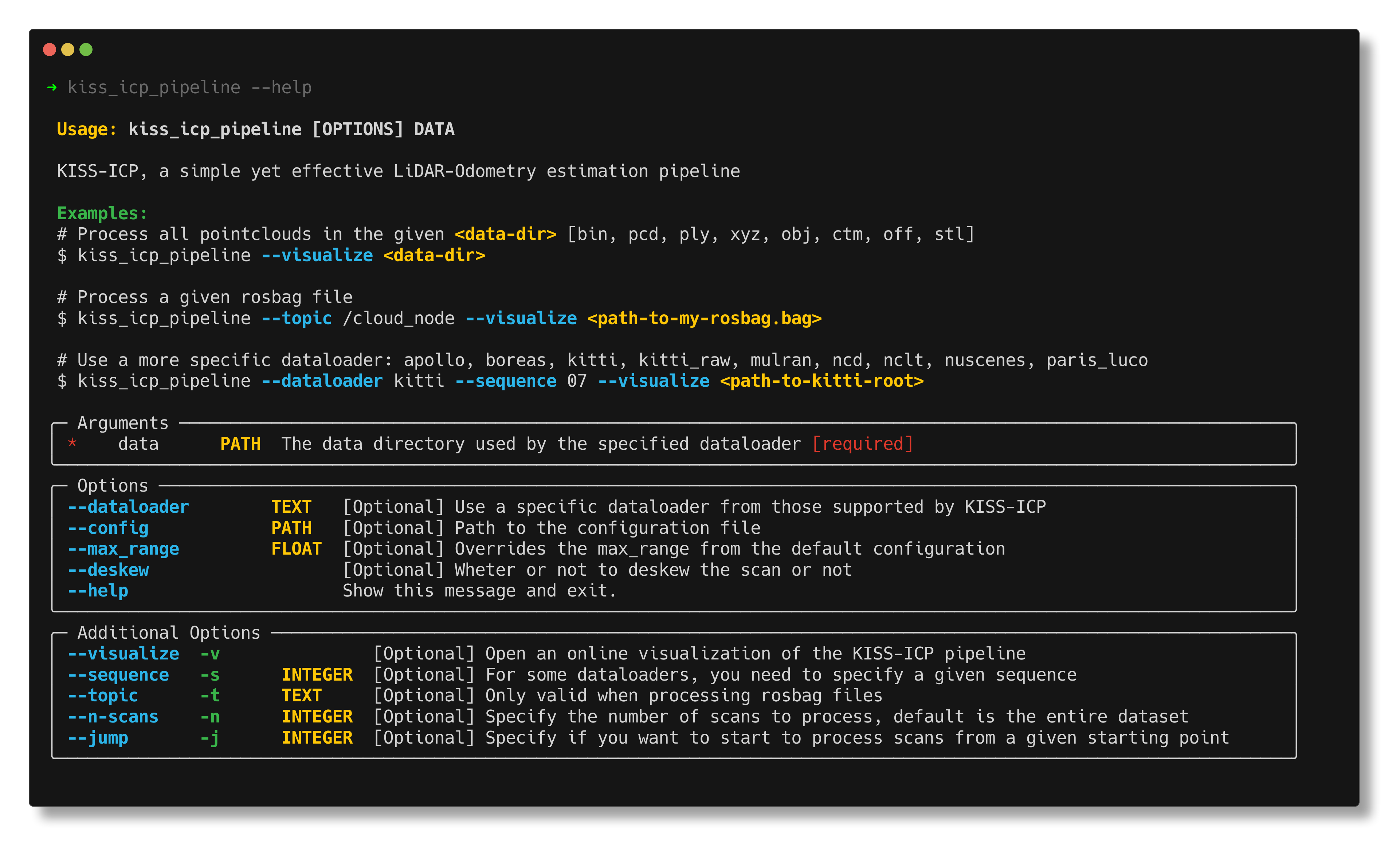Collapse the Additional Options section
The height and width of the screenshot is (847, 1400).
168,632
